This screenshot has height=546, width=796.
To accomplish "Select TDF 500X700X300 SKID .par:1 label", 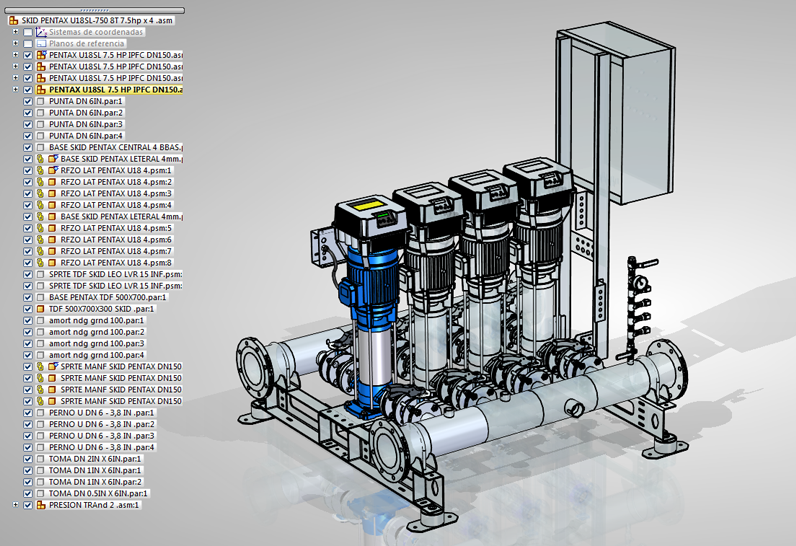I will click(102, 309).
